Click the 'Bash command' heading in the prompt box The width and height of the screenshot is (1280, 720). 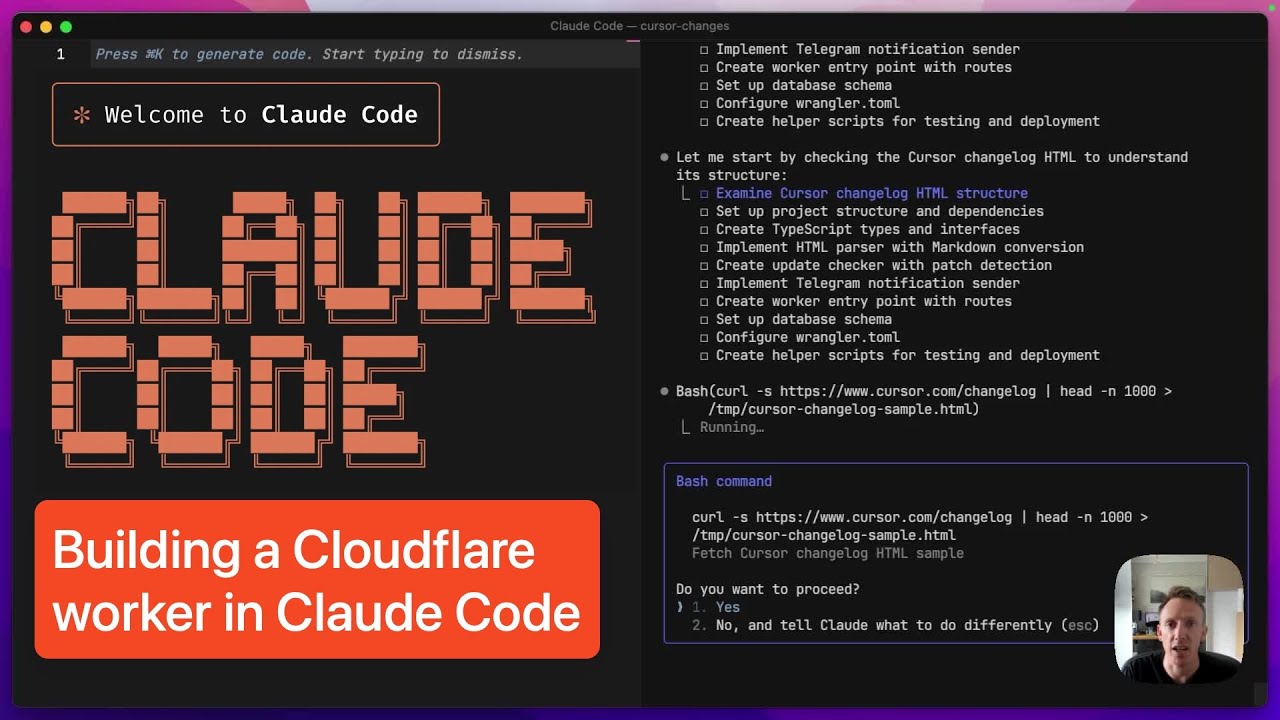click(724, 481)
